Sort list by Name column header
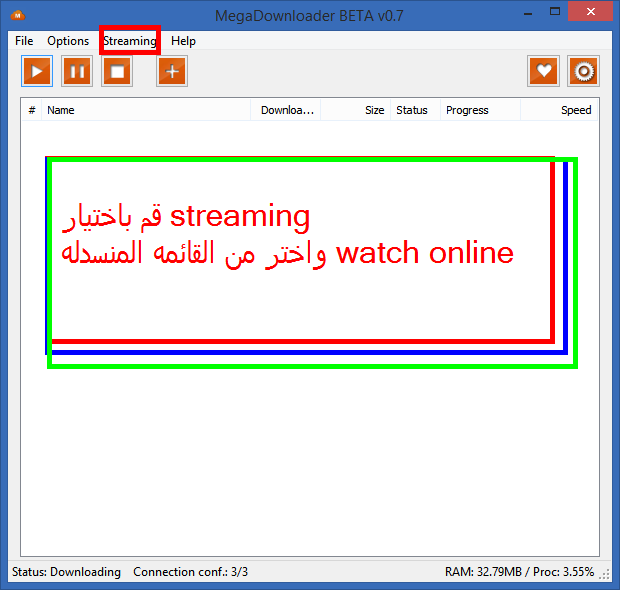 coord(146,110)
